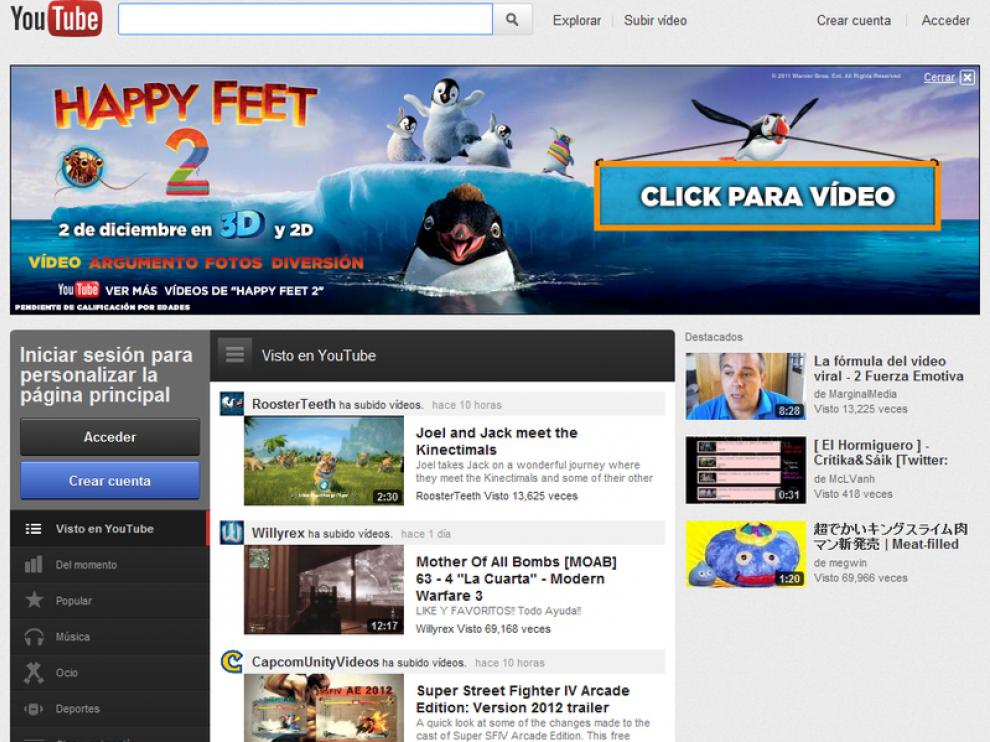The width and height of the screenshot is (990, 742).
Task: Select FOTOS in the banner menu
Action: pos(233,263)
